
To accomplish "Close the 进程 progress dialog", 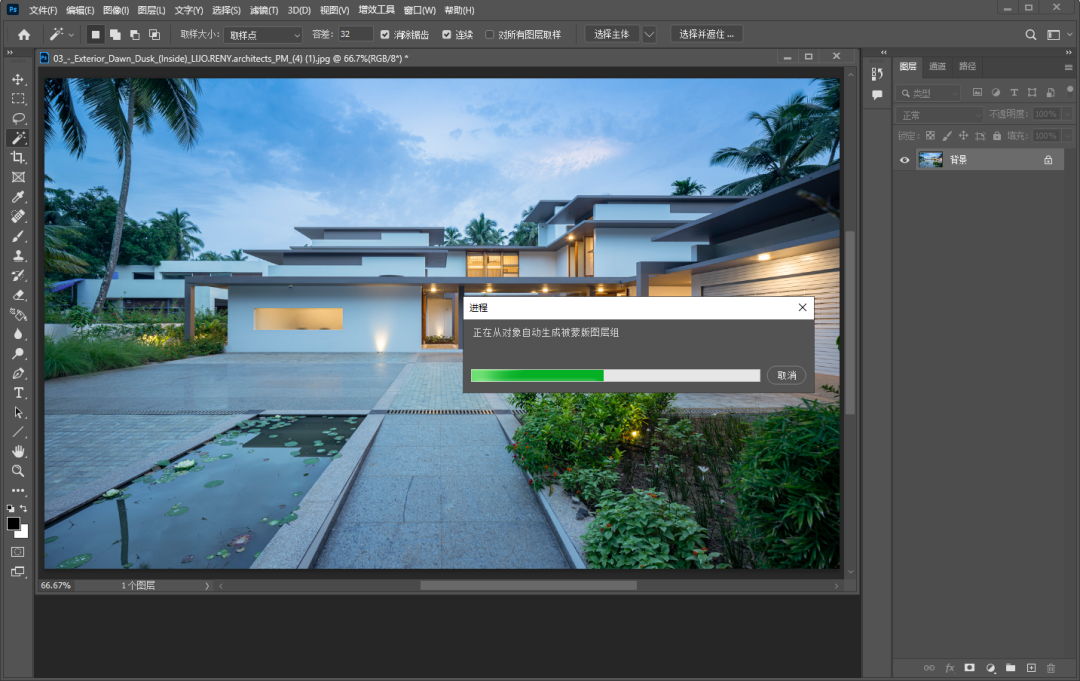I will click(x=802, y=308).
